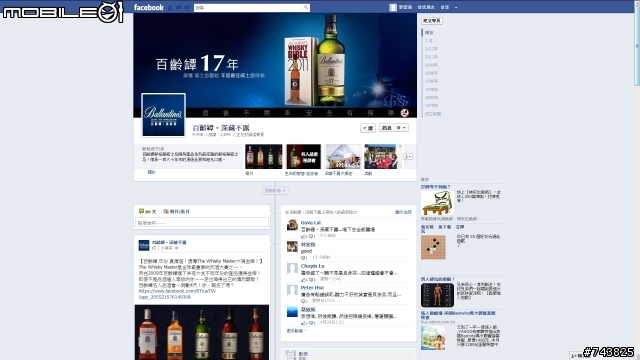Click the Liked button on page header
Image resolution: width=640 pixels, height=360 pixels.
tap(368, 128)
